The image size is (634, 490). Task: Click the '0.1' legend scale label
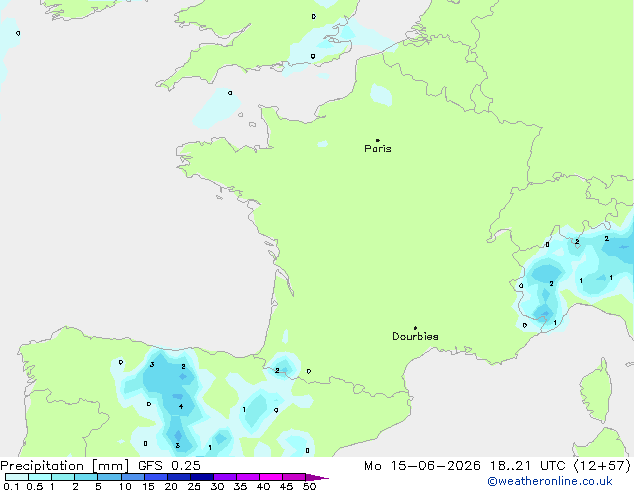[11, 486]
